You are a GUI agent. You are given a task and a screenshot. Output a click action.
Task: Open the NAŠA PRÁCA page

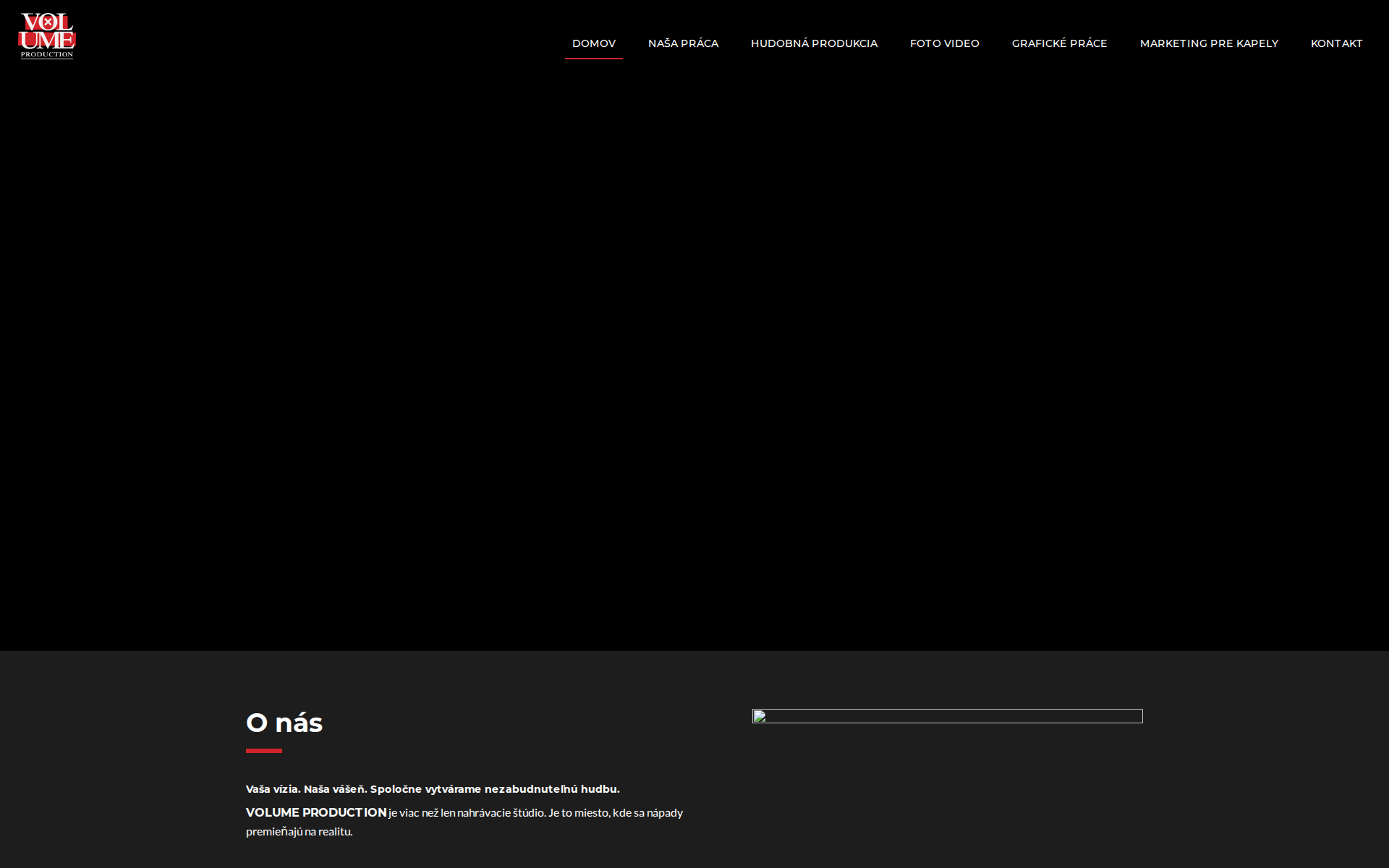683,43
